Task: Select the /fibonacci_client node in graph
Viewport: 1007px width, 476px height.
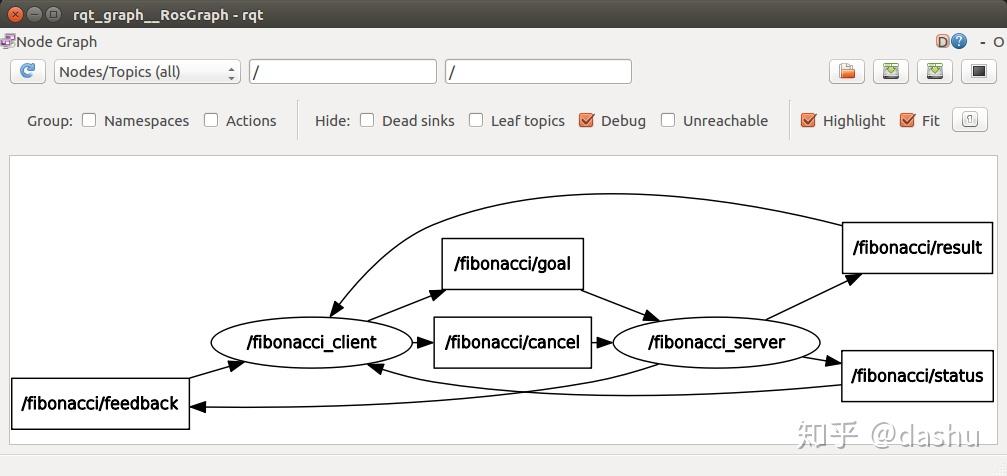Action: pos(311,342)
